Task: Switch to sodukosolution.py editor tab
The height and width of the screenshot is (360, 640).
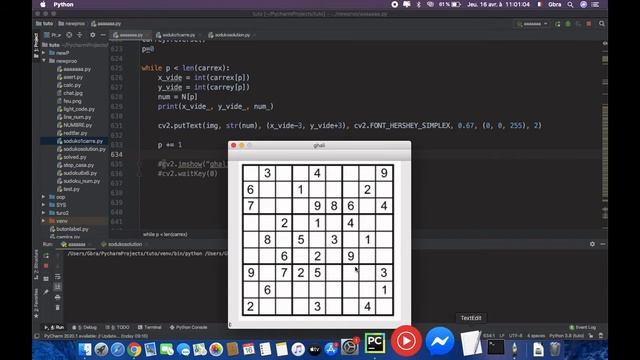Action: point(232,35)
